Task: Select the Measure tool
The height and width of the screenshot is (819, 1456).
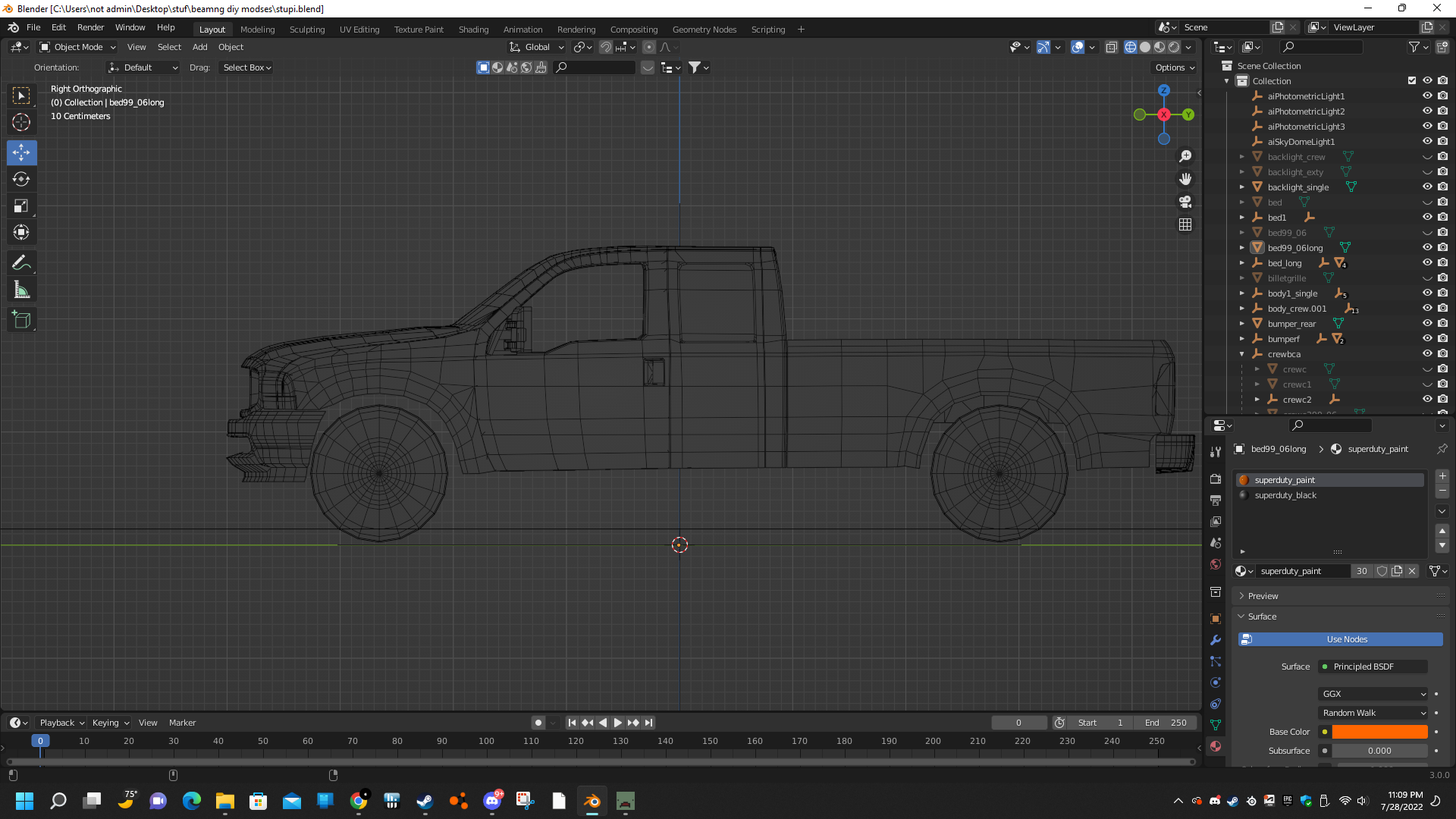Action: click(21, 290)
